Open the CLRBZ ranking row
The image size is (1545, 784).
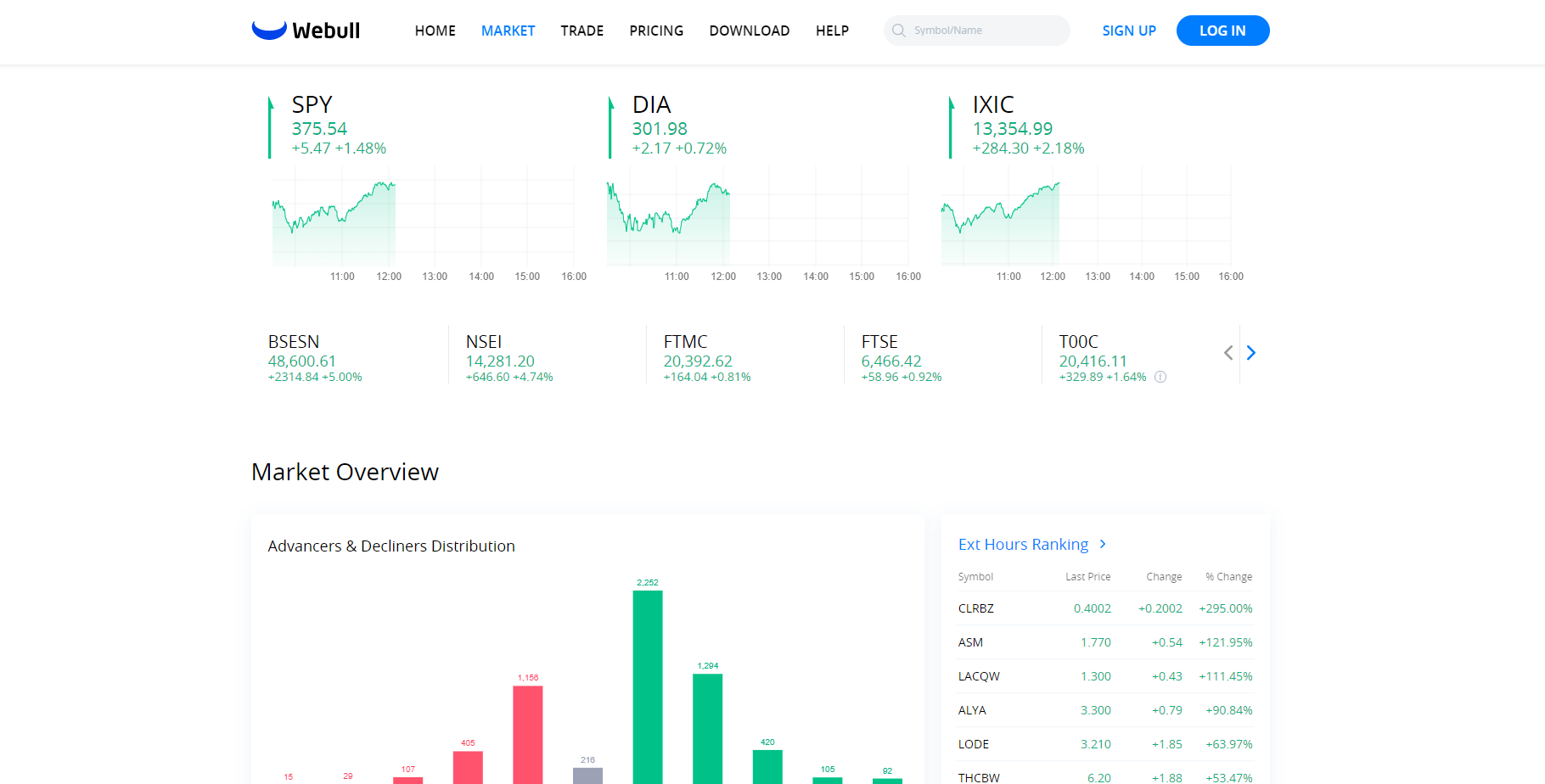tap(1105, 608)
